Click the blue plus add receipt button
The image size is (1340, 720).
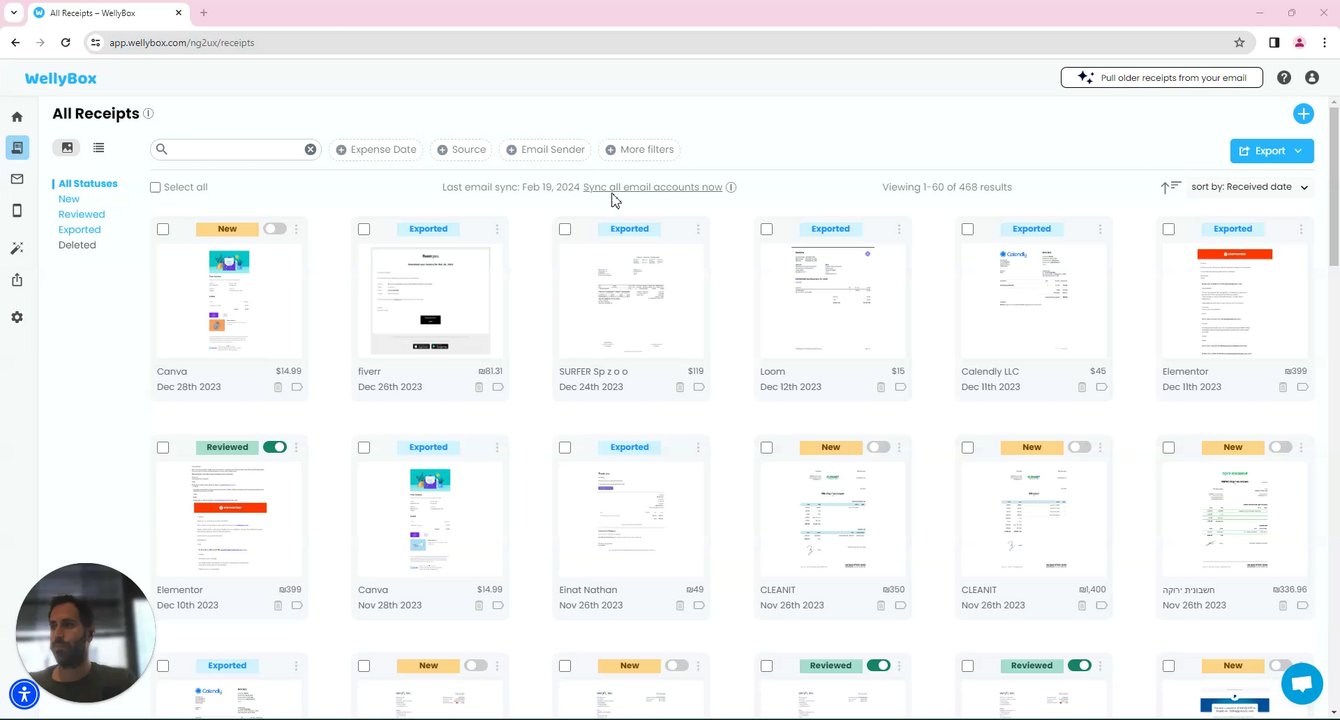[1303, 114]
